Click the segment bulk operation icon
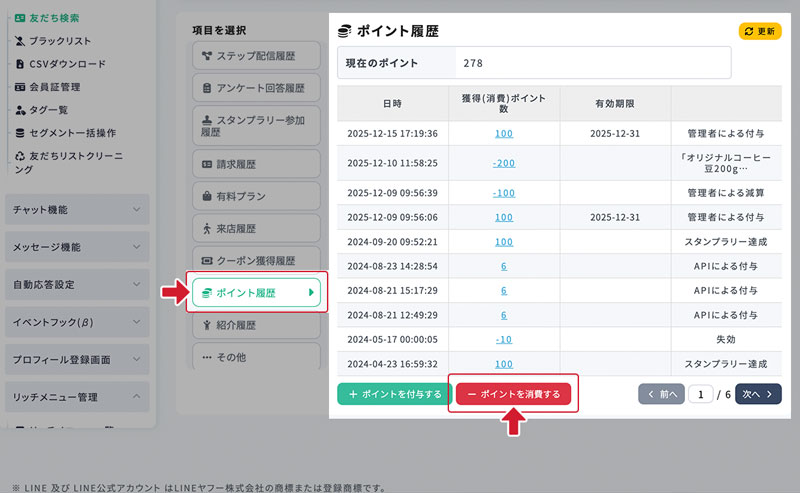The width and height of the screenshot is (800, 493). 21,133
